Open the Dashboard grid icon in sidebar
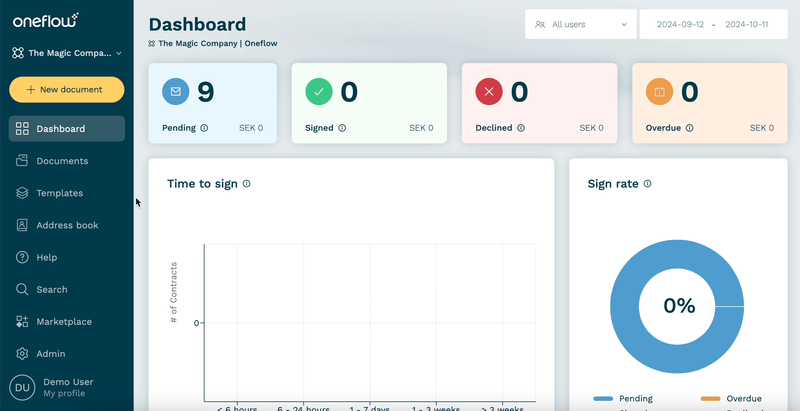 [x=22, y=129]
